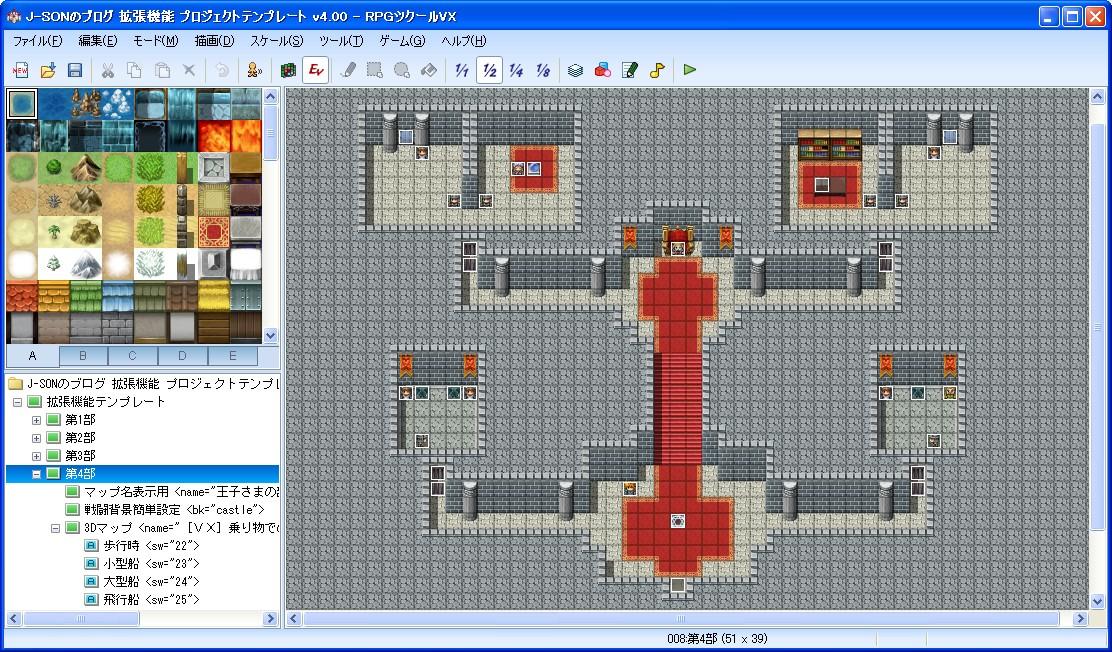
Task: Switch to tileset tab A
Action: pyautogui.click(x=33, y=355)
